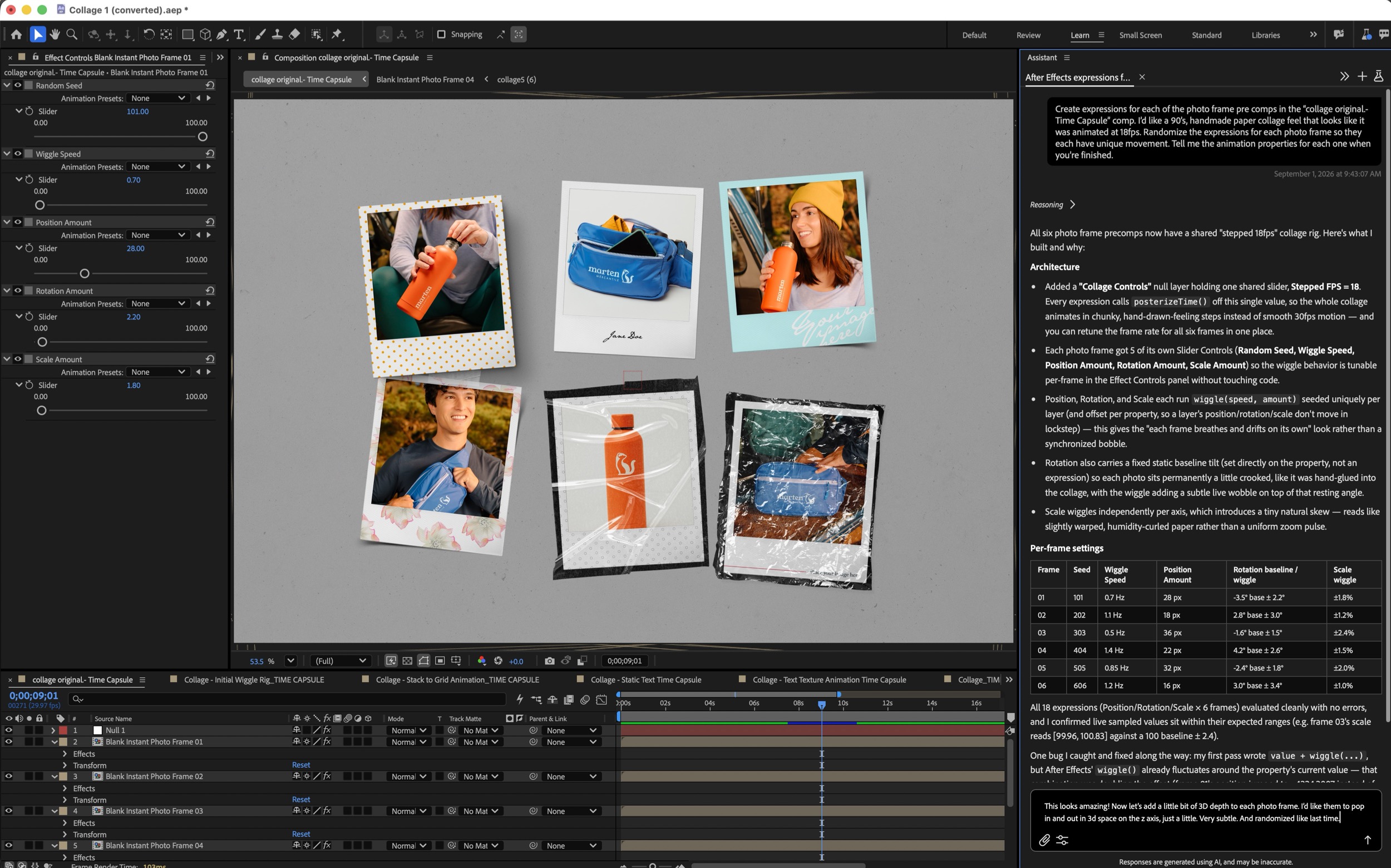Select the Rotation tool
Image resolution: width=1391 pixels, height=868 pixels.
tap(149, 34)
